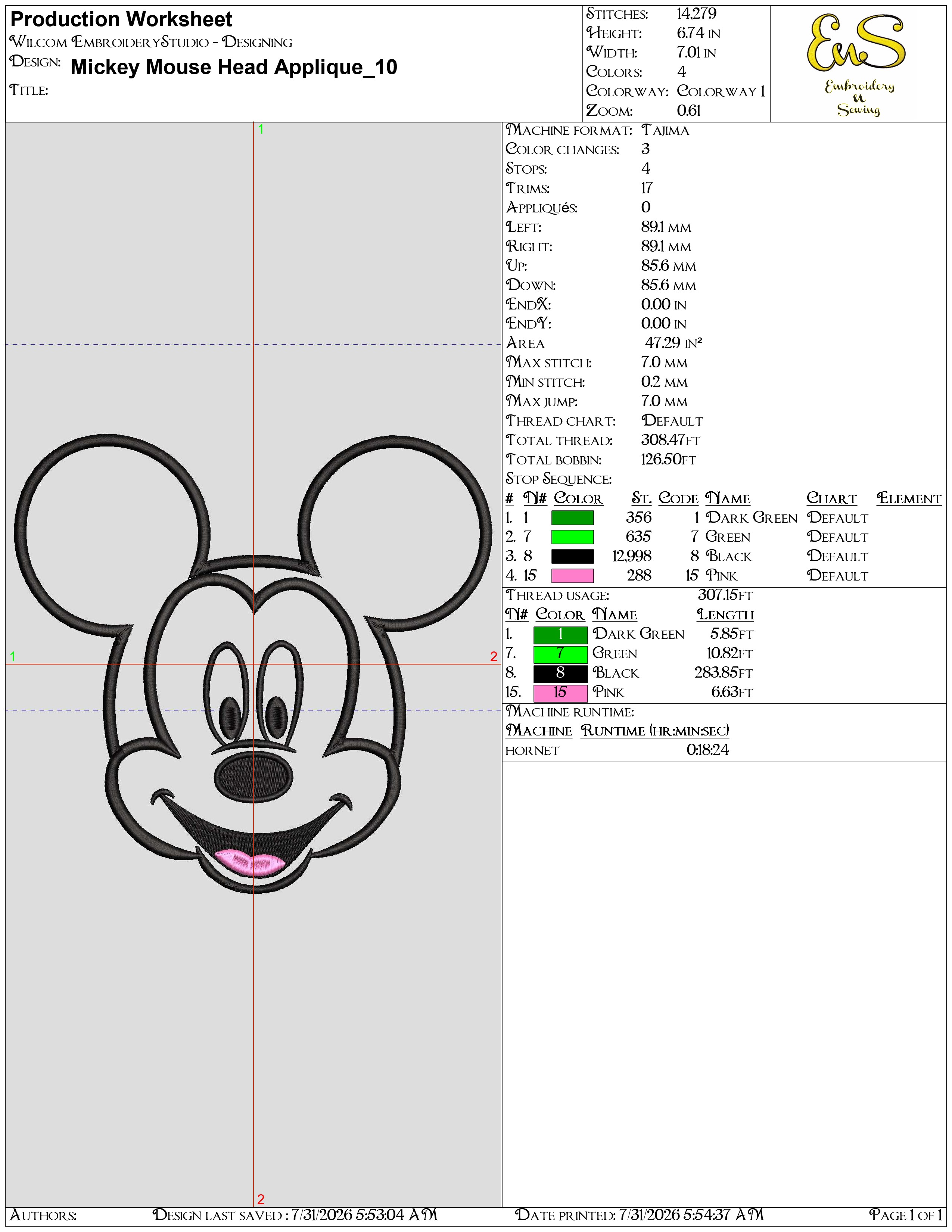The height and width of the screenshot is (1232, 952).
Task: Click the Mickey Mouse head design preview
Action: (x=253, y=663)
